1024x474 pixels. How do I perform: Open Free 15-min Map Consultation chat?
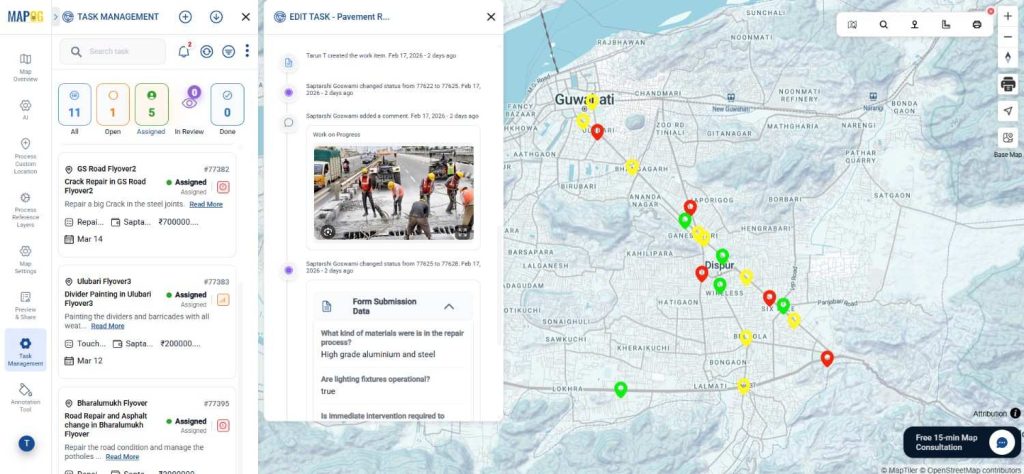click(963, 443)
